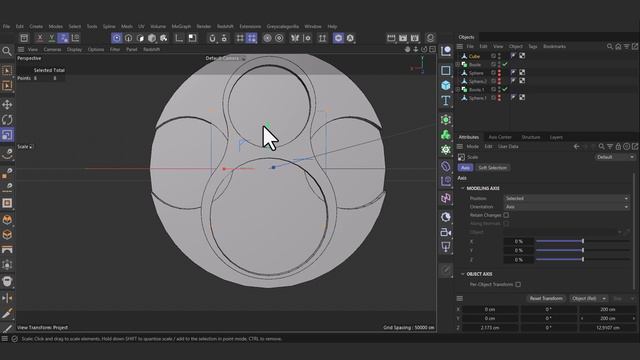
Task: Adjust the X axis percentage slider
Action: [x=583, y=241]
